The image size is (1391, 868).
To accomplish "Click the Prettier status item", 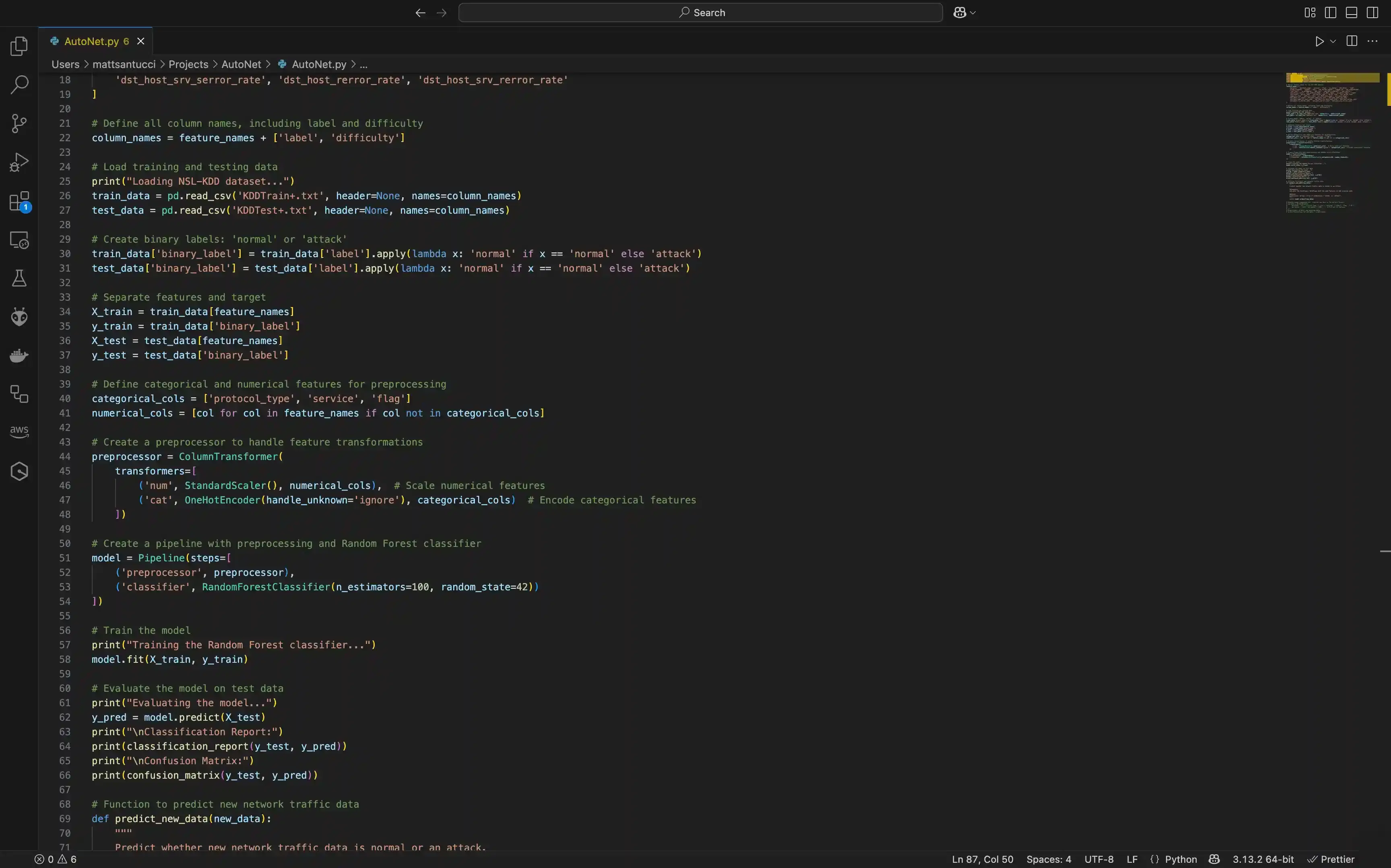I will [1331, 860].
